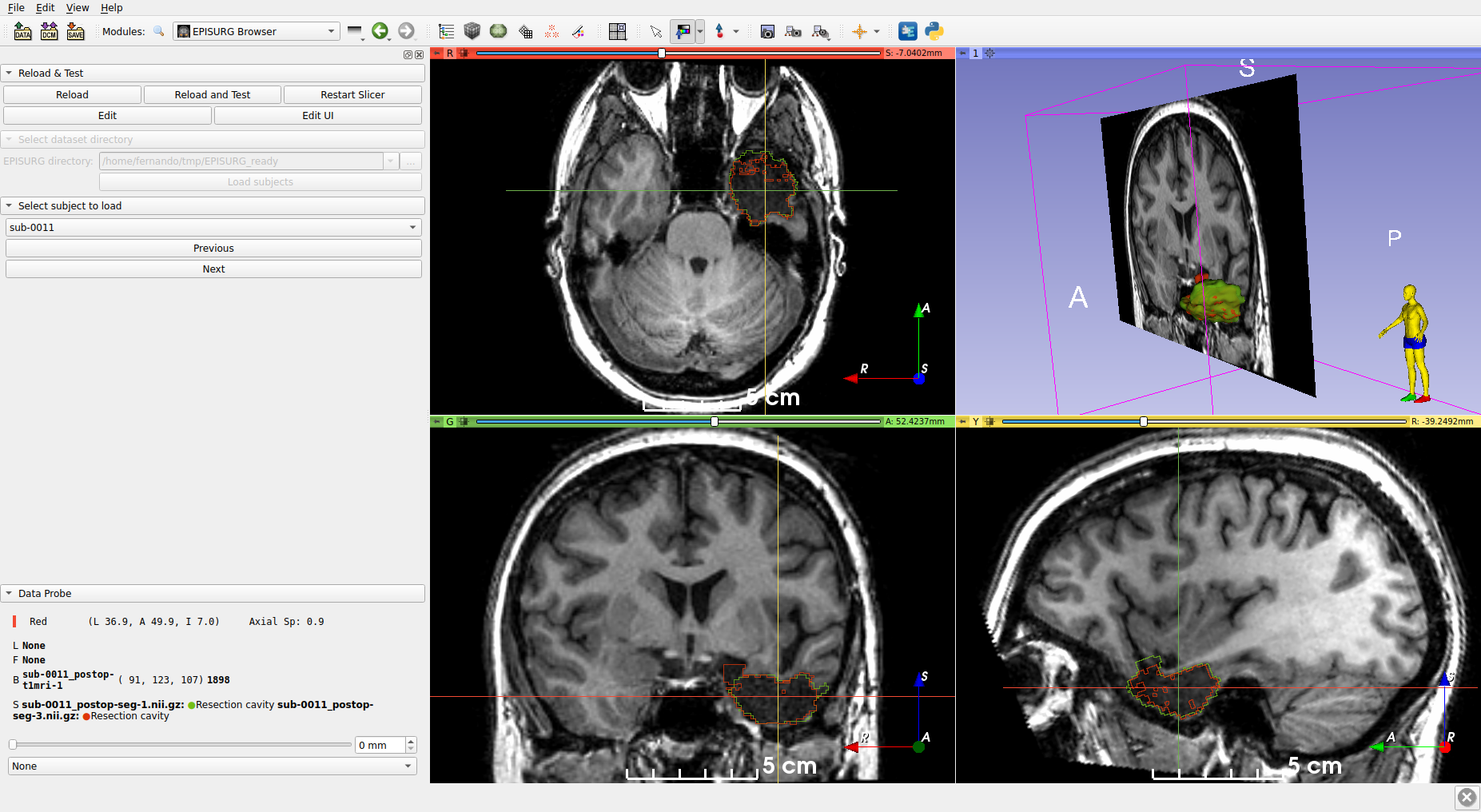Open the Data module icon
This screenshot has width=1481, height=812.
[446, 31]
